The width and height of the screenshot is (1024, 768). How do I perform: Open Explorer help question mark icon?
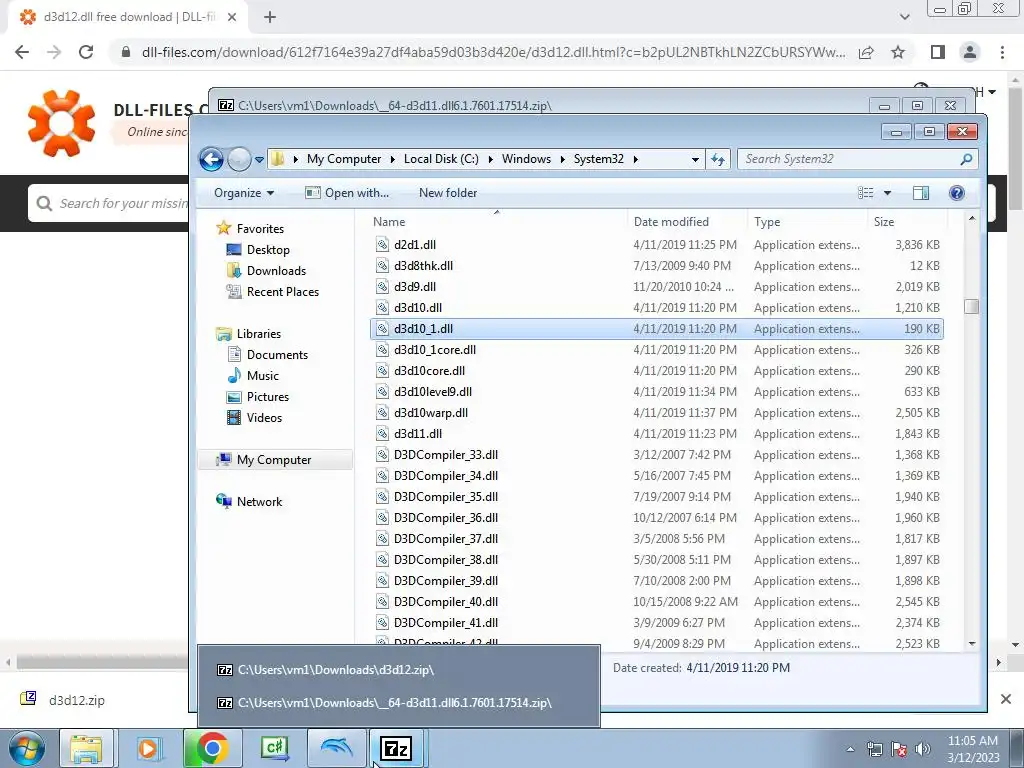tap(957, 193)
